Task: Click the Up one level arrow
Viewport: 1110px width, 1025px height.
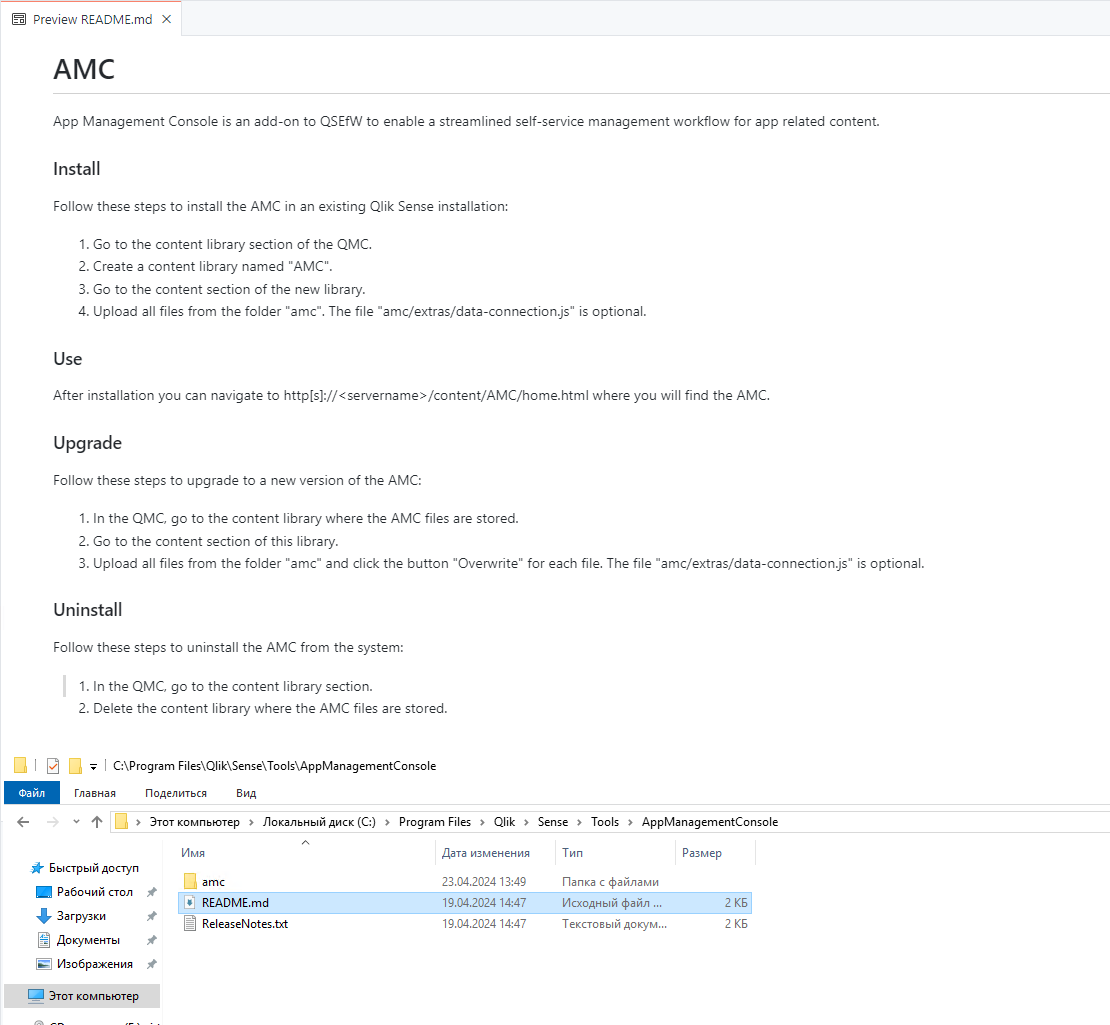Action: click(x=96, y=821)
